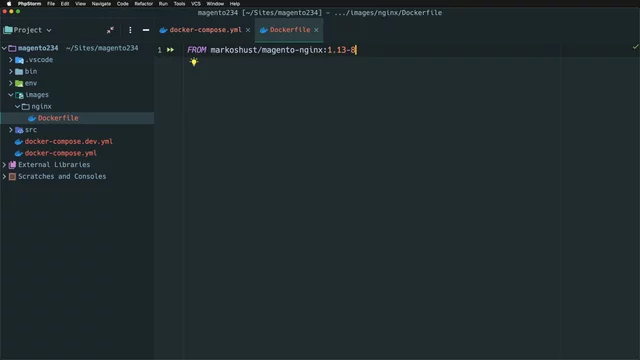Close the Dockerfile tab
This screenshot has width=640, height=360.
coord(316,30)
